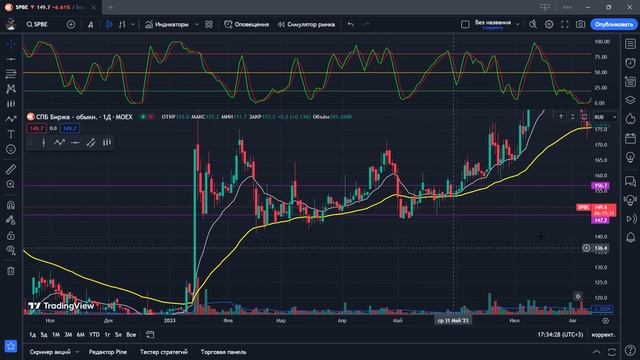Select the Все time range
This screenshot has height=360, width=640.
[131, 335]
